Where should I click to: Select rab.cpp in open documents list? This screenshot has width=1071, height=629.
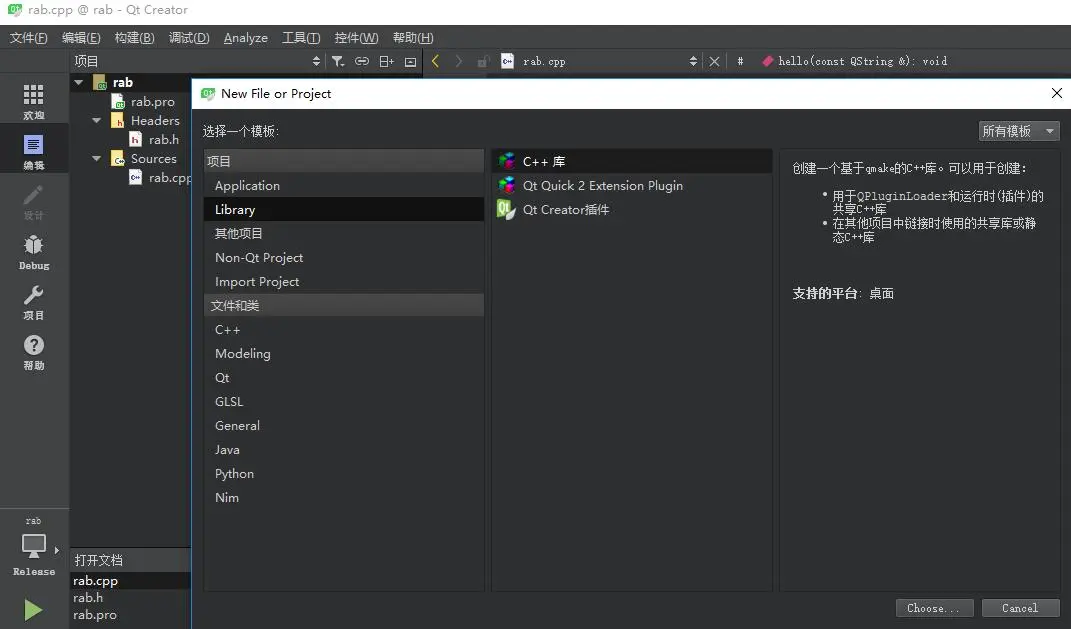pyautogui.click(x=130, y=581)
